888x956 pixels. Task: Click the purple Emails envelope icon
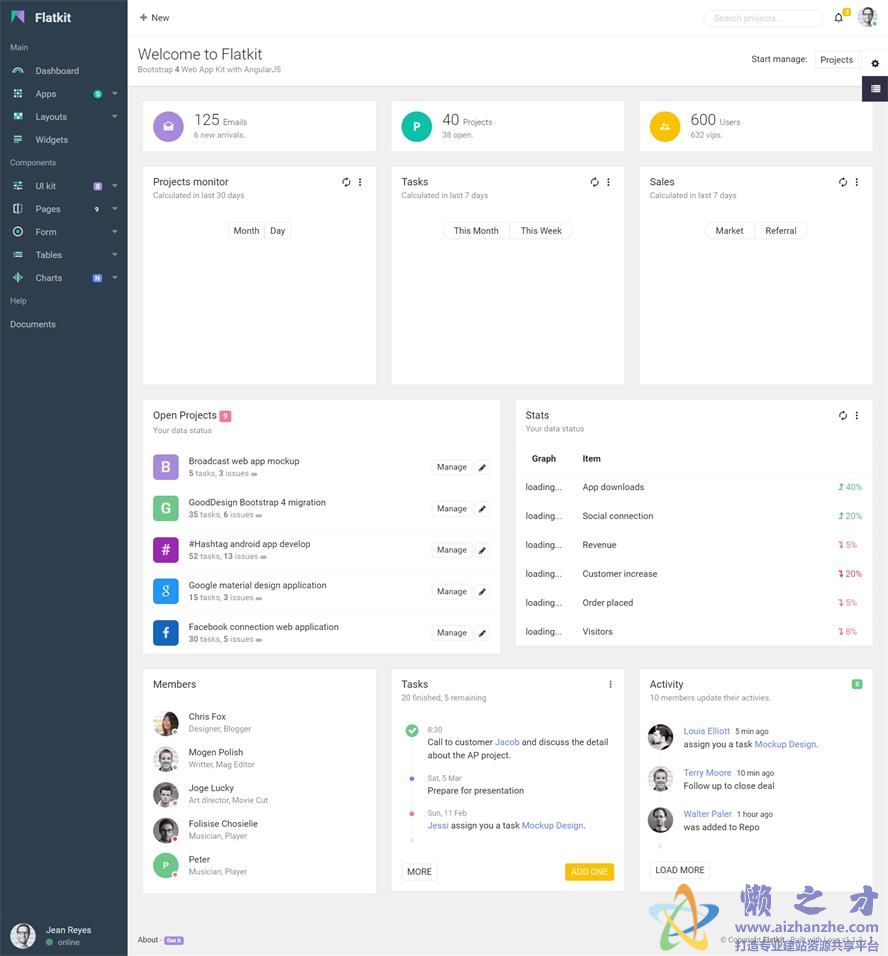(x=168, y=126)
